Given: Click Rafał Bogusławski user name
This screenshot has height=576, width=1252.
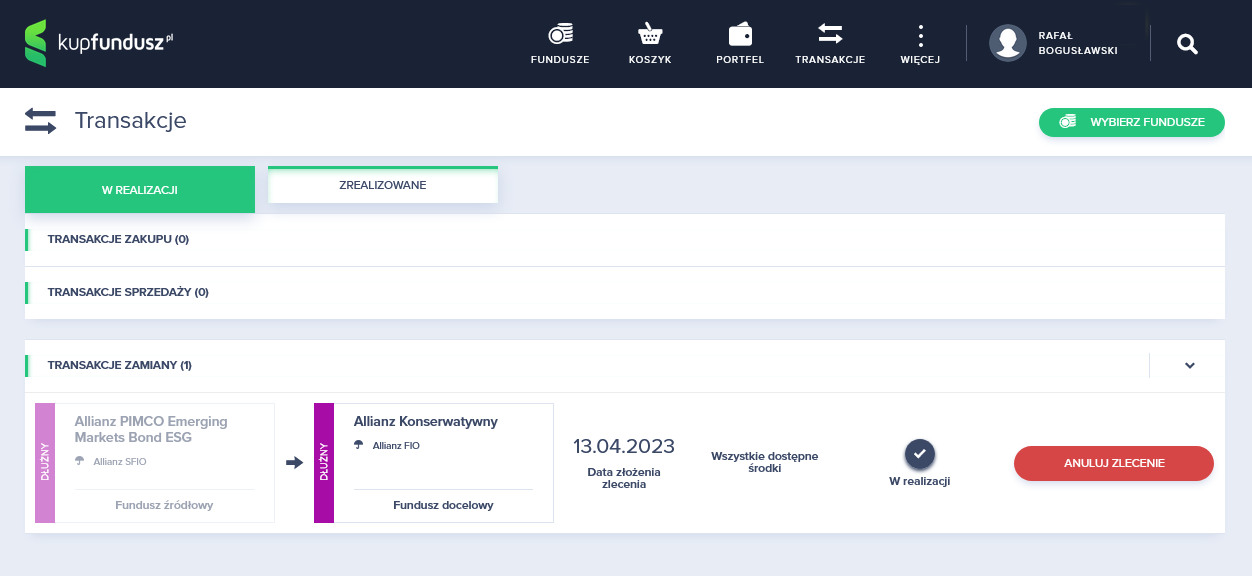Looking at the screenshot, I should point(1078,42).
